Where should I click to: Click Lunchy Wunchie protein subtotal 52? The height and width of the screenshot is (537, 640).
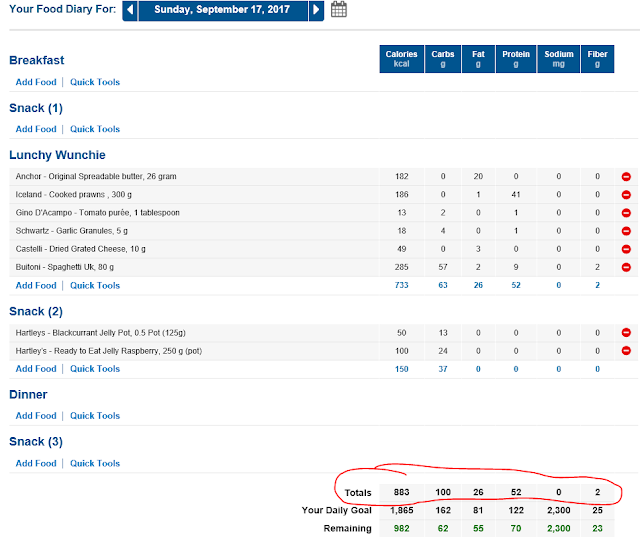click(516, 285)
